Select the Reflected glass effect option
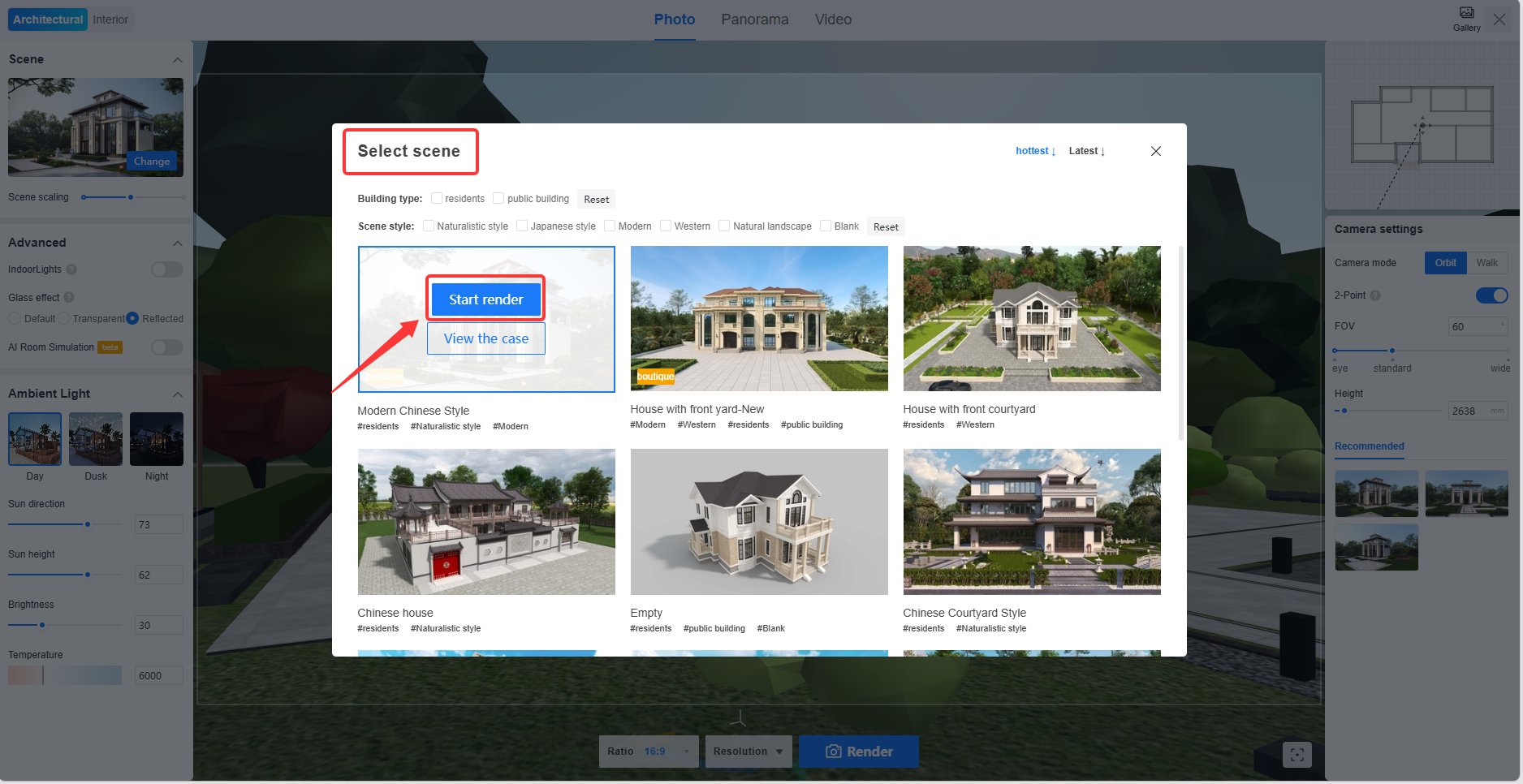The image size is (1523, 784). [132, 318]
